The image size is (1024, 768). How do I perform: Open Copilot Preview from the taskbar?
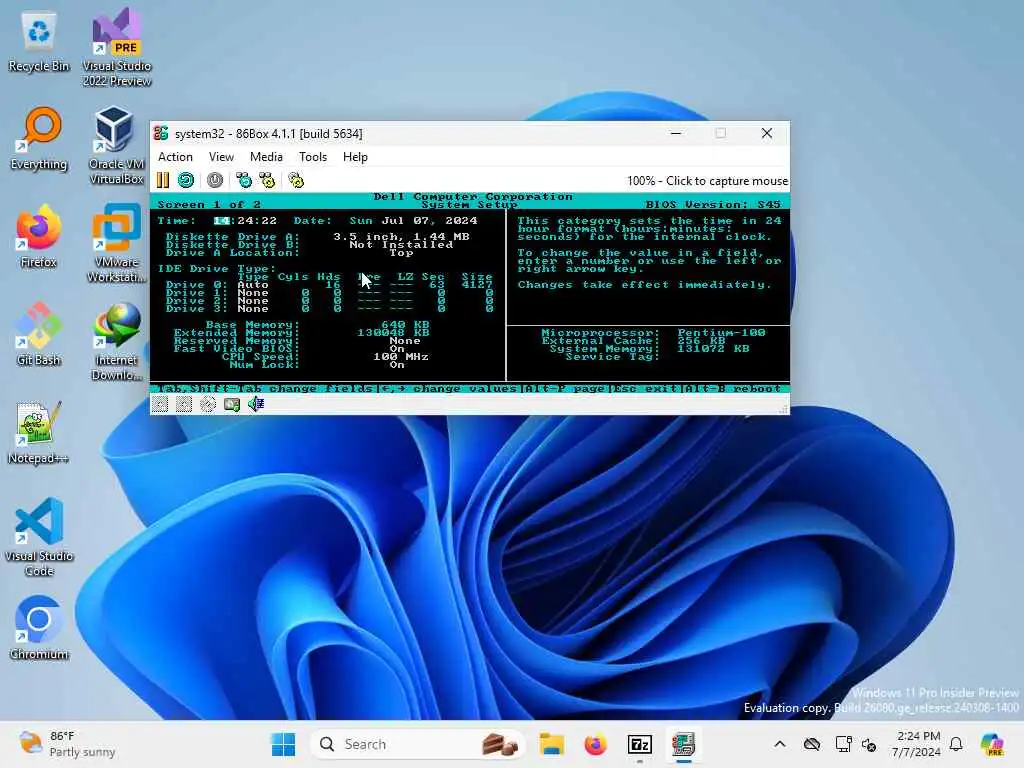[993, 744]
